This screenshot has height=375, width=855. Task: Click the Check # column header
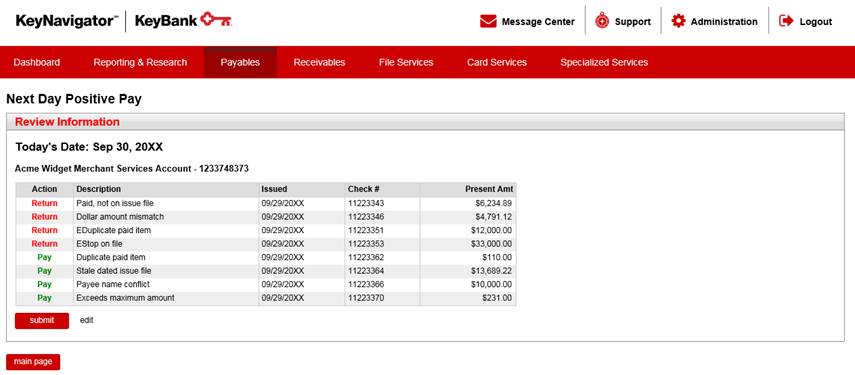364,189
